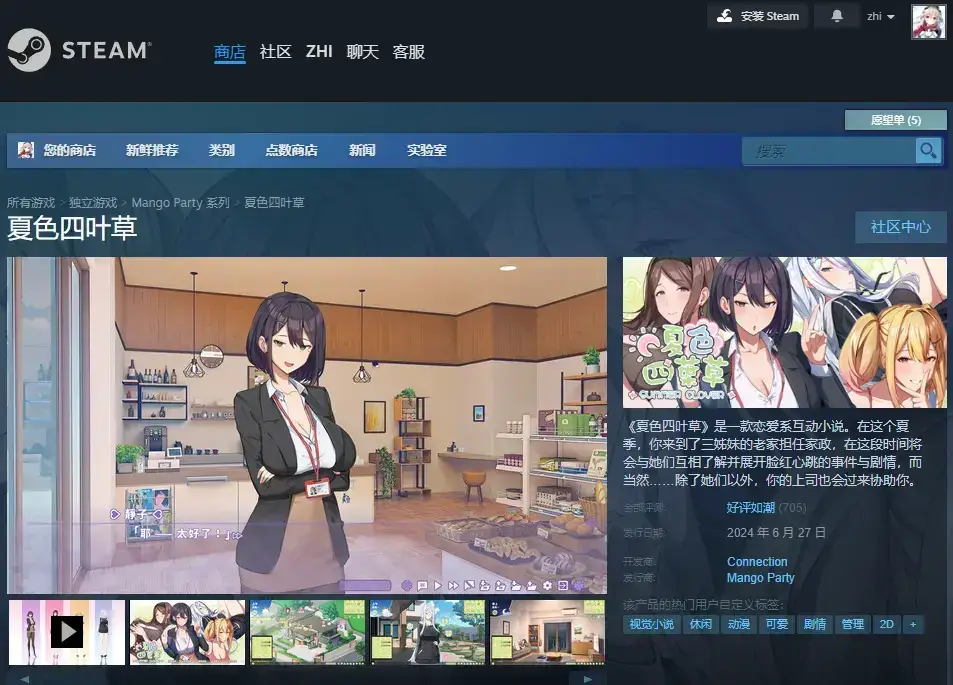This screenshot has height=685, width=953.
Task: Open developer Connection link
Action: pyautogui.click(x=757, y=562)
